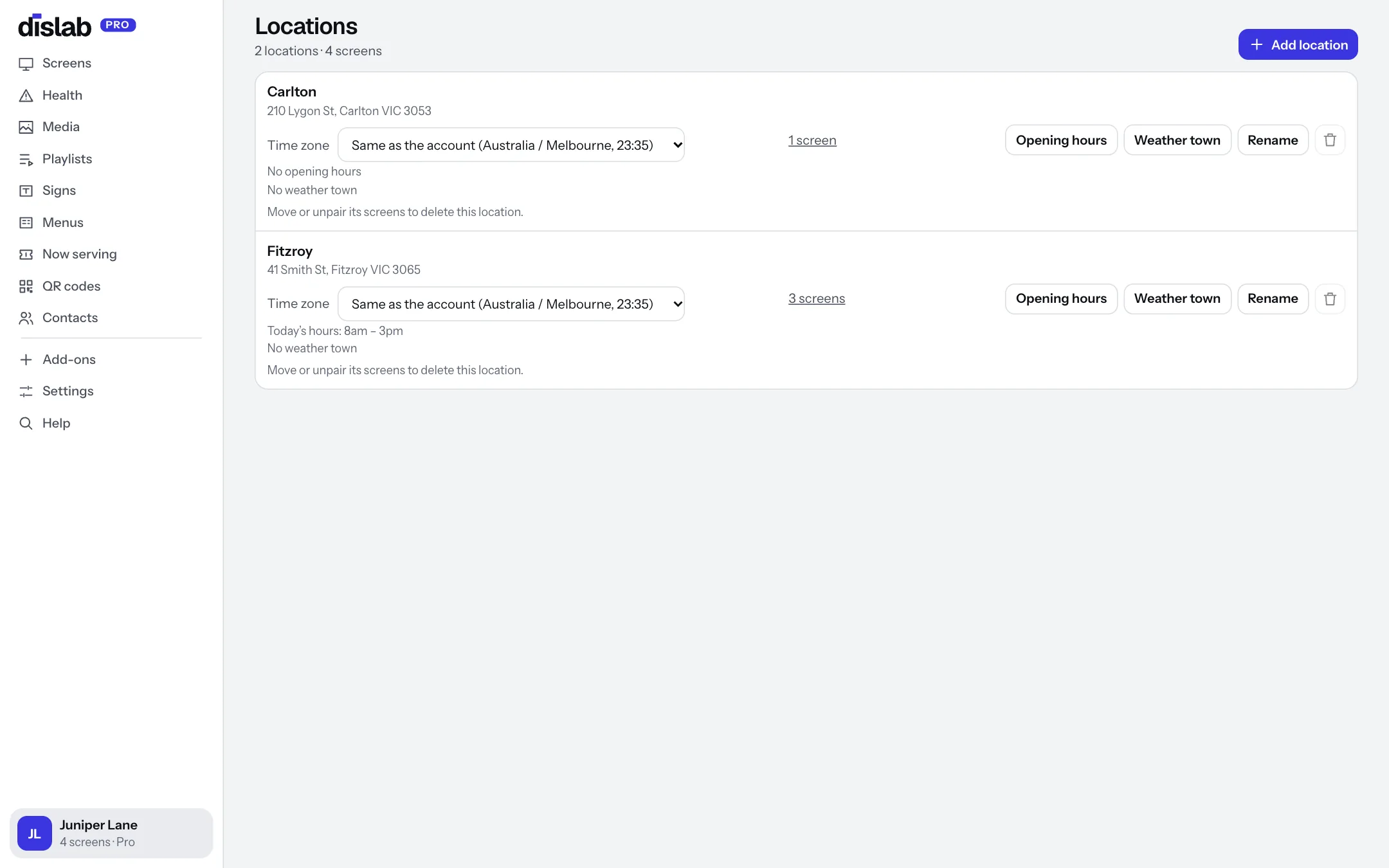Image resolution: width=1389 pixels, height=868 pixels.
Task: Open the Playlists section
Action: tap(67, 159)
